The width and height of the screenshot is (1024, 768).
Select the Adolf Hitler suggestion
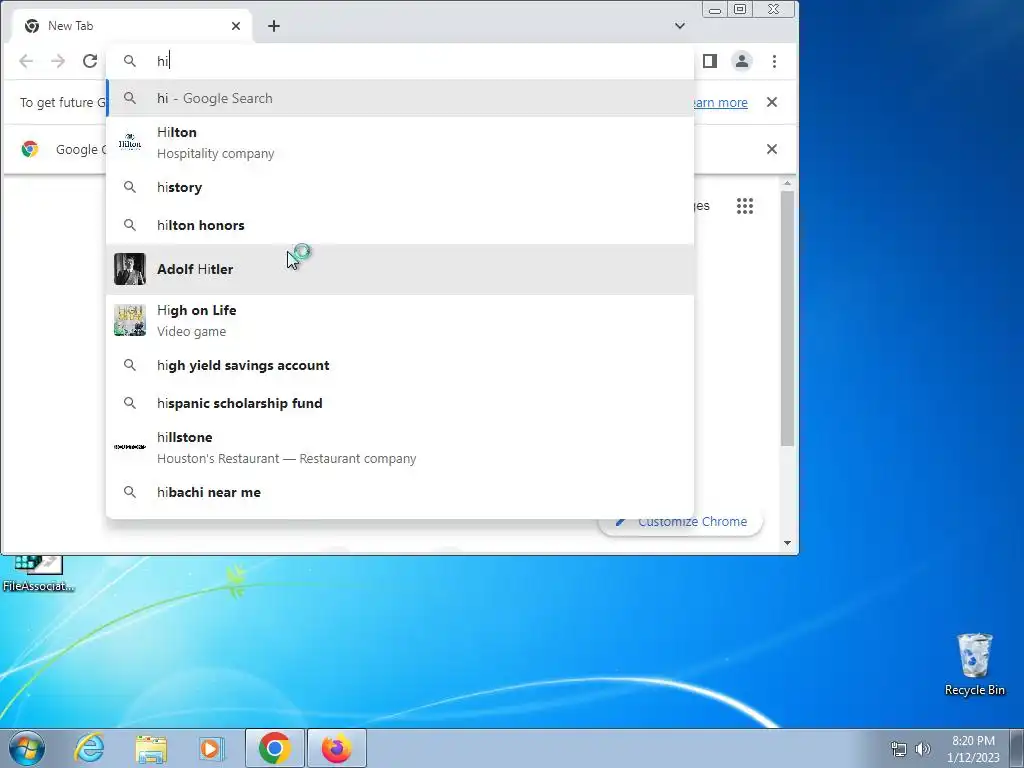[400, 270]
